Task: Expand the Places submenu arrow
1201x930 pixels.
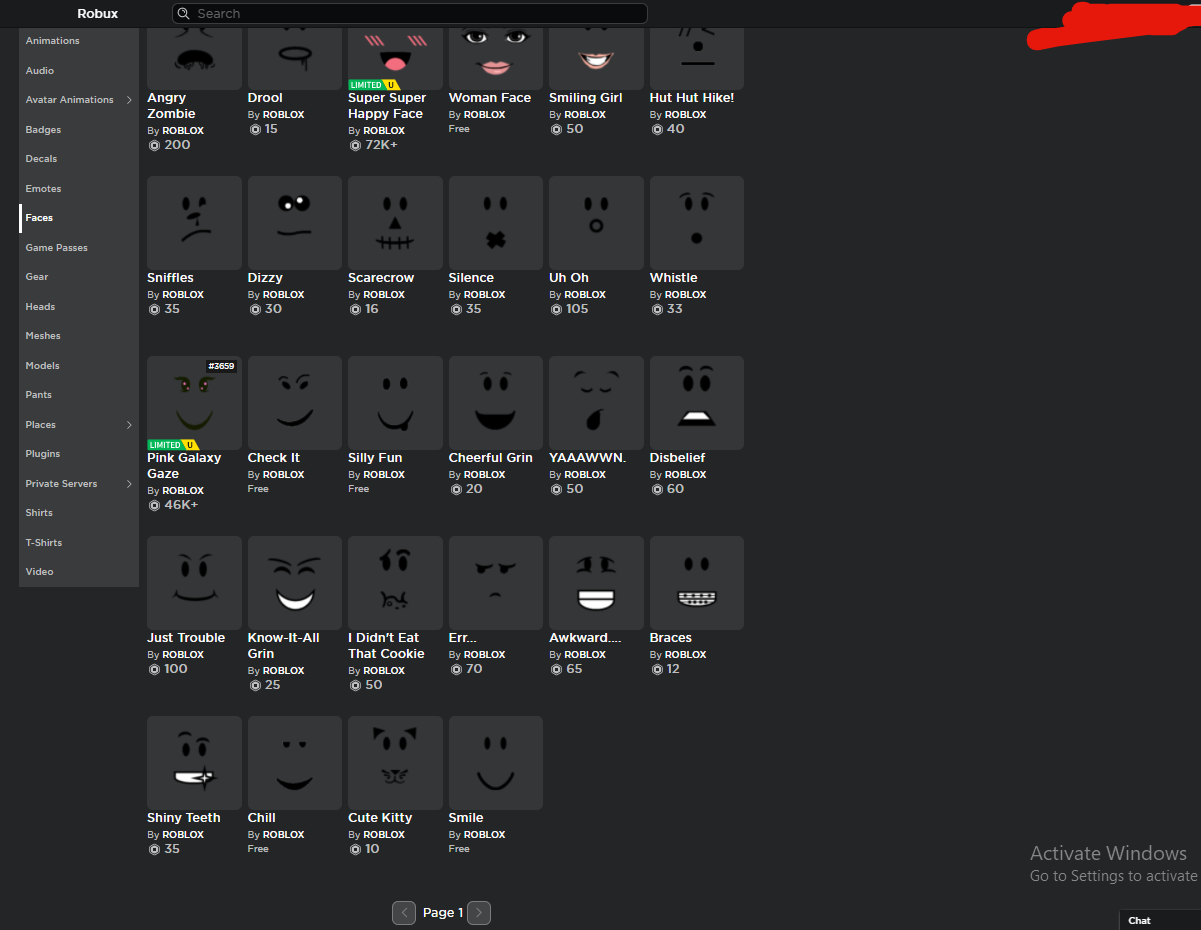Action: pos(129,425)
